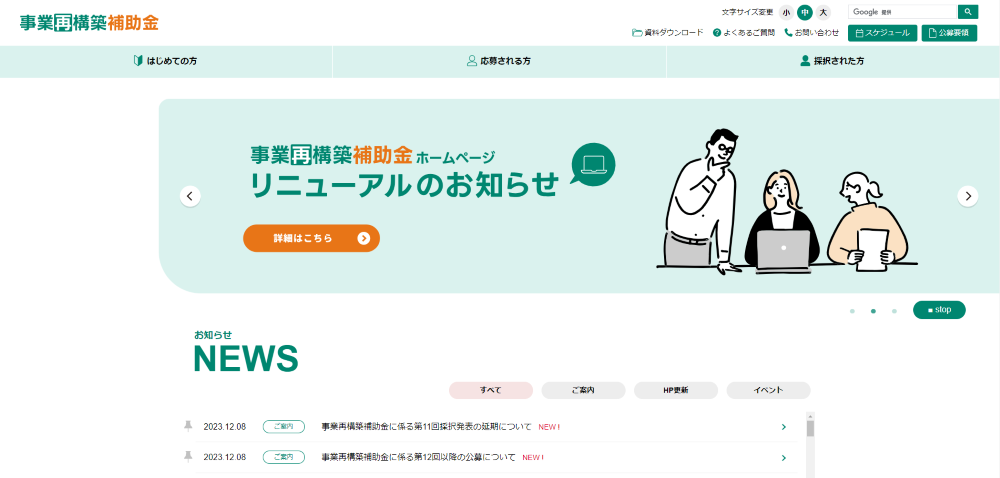
Task: Open the スケジュール button
Action: [x=883, y=33]
